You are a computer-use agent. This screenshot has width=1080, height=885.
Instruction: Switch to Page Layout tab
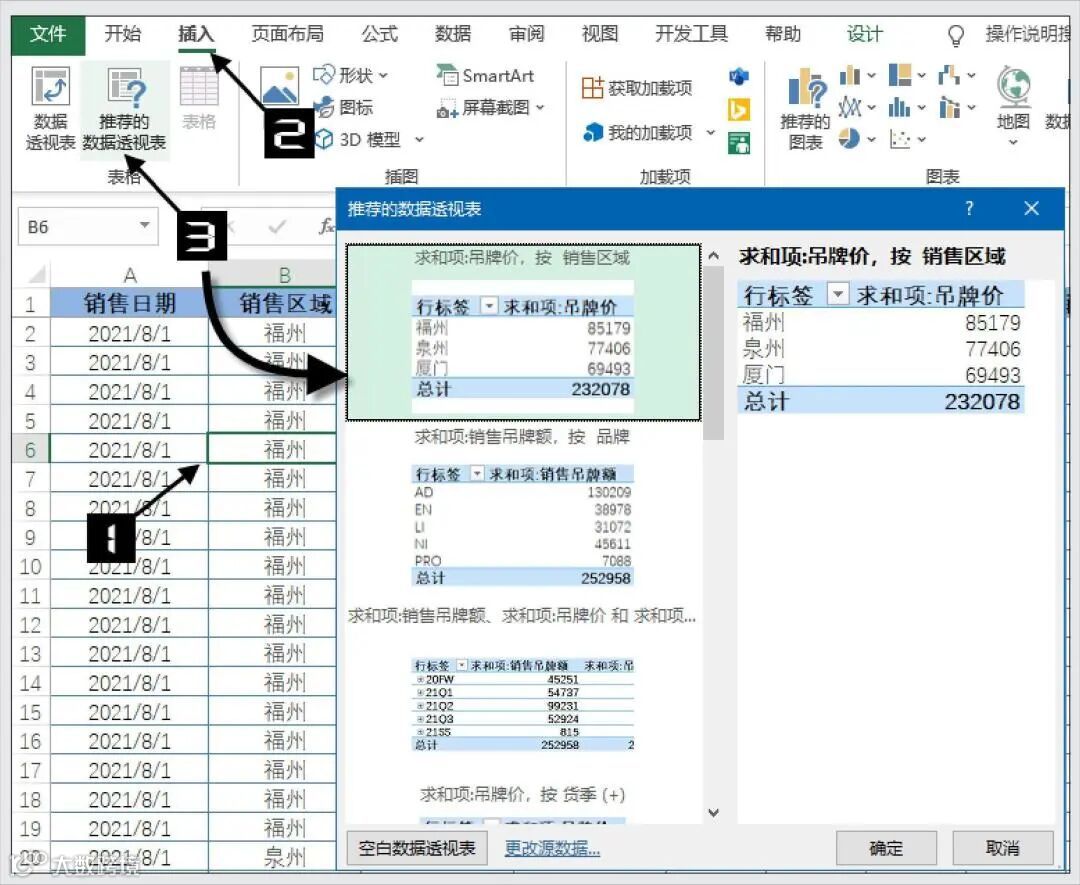(288, 34)
